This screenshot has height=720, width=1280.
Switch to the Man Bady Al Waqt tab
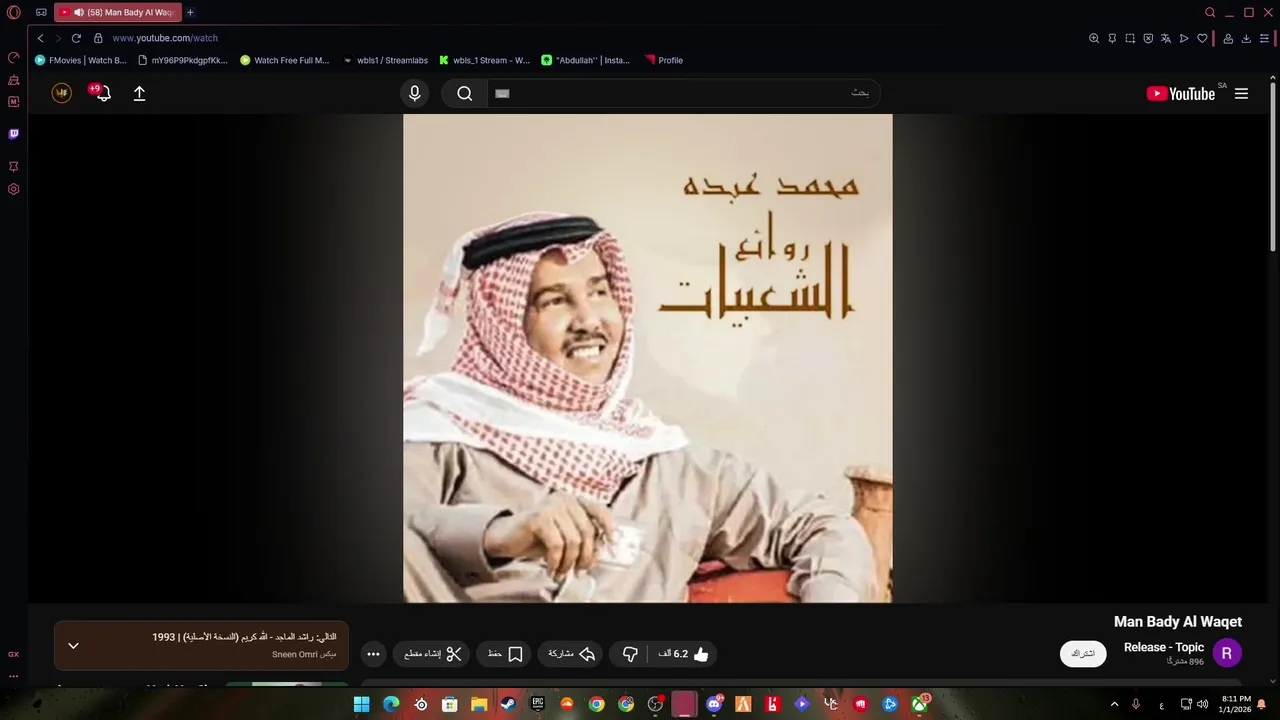coord(118,12)
